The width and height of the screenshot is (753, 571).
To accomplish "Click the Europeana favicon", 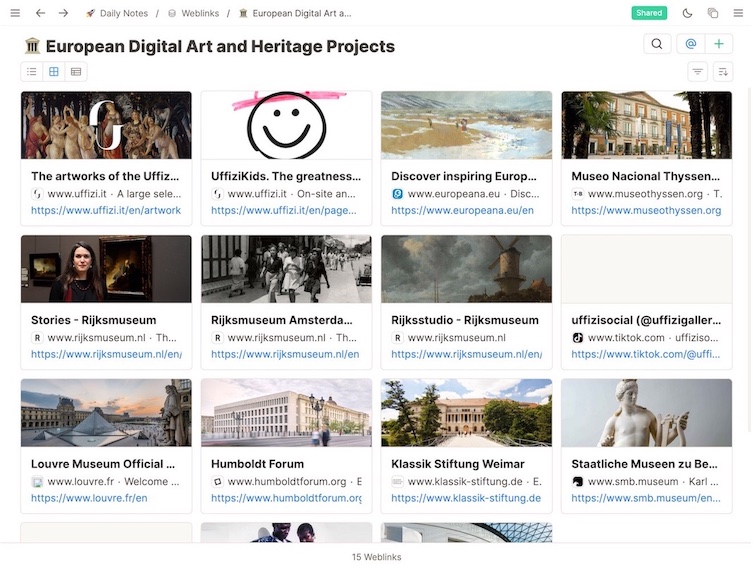I will (398, 194).
